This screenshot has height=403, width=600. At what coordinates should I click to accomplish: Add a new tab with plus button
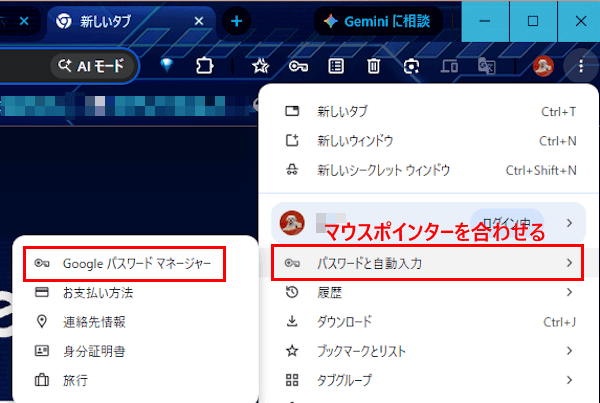(x=236, y=21)
